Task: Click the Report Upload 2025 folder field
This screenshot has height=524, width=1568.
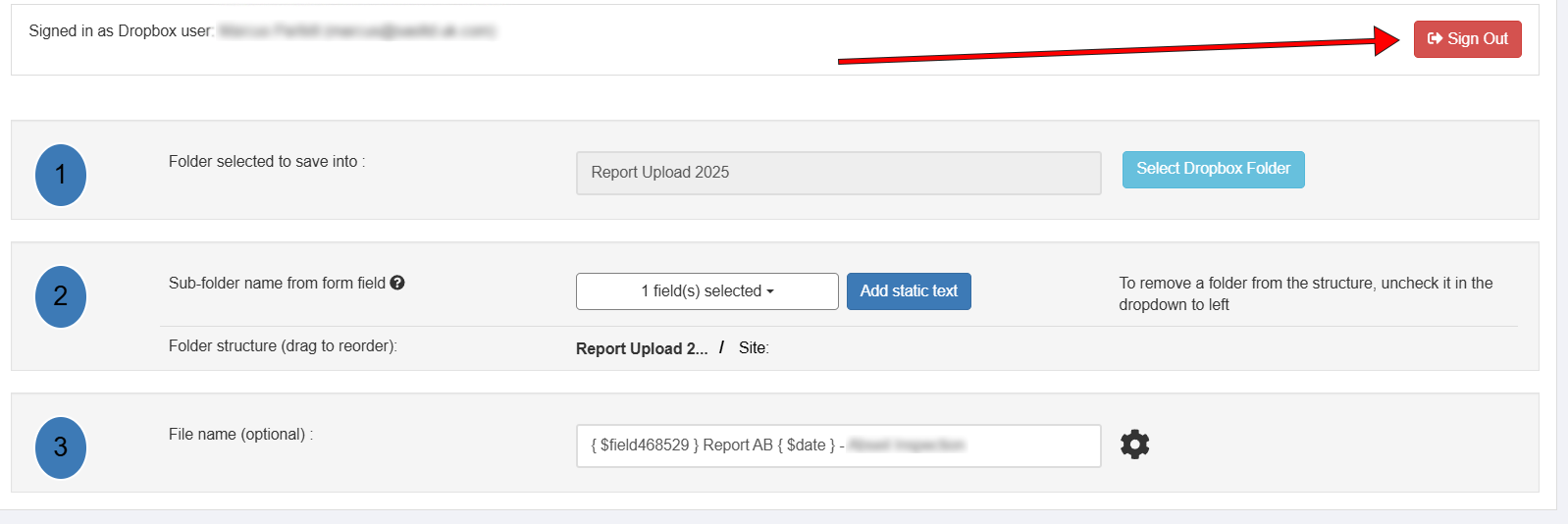Action: coord(838,173)
